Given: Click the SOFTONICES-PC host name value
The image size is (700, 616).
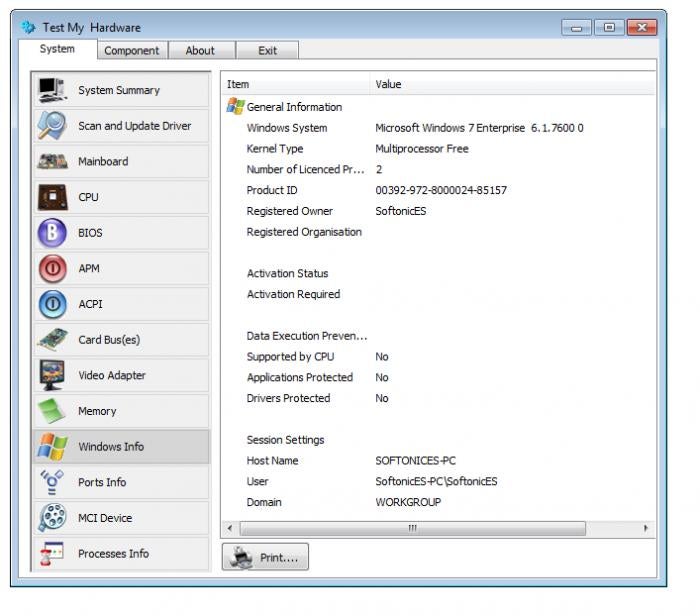Looking at the screenshot, I should point(415,461).
